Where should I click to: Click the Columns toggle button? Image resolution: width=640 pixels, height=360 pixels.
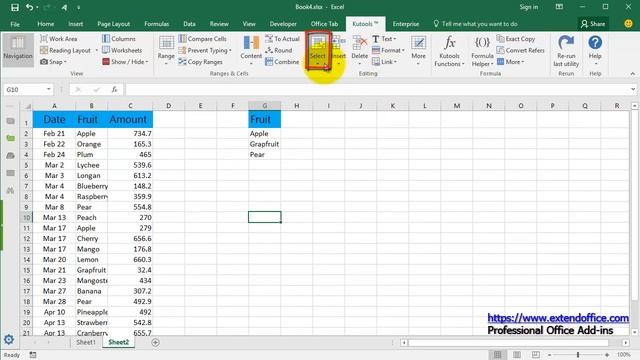coord(119,39)
